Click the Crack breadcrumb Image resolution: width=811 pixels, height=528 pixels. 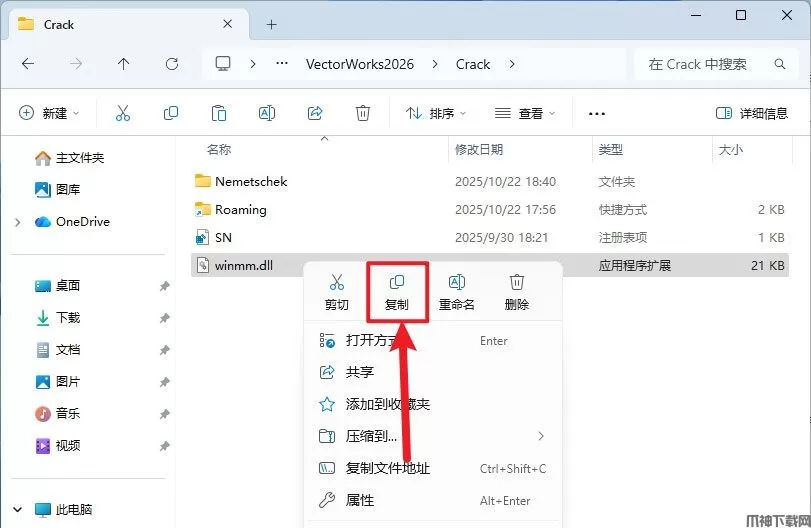tap(473, 64)
